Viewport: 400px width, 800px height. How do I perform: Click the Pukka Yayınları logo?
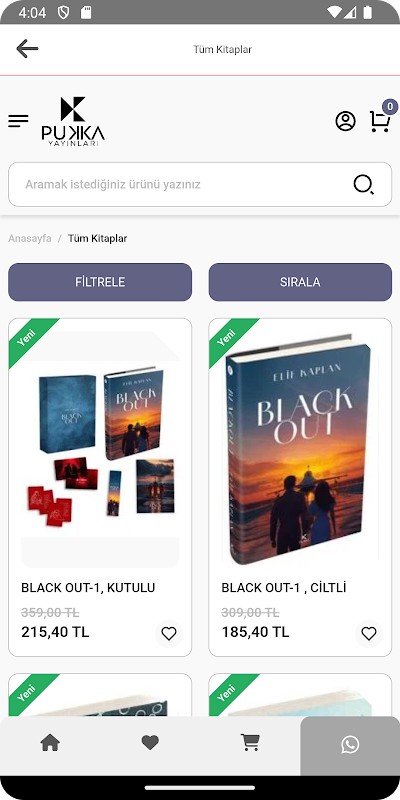click(73, 121)
